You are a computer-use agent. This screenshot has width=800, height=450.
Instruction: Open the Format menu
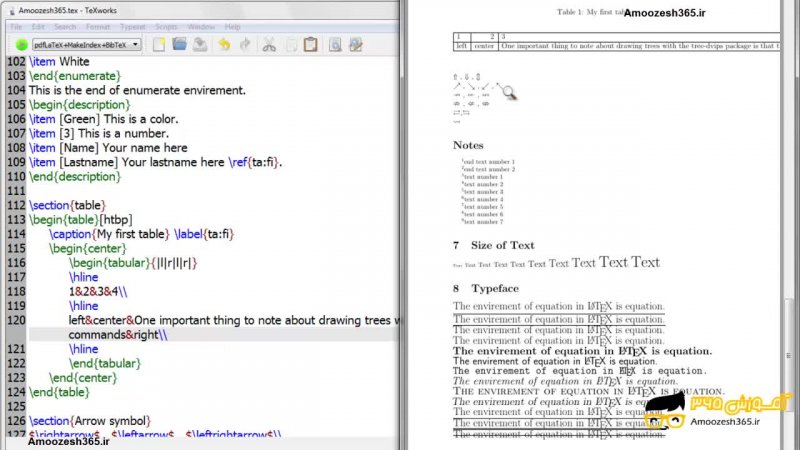pos(98,27)
